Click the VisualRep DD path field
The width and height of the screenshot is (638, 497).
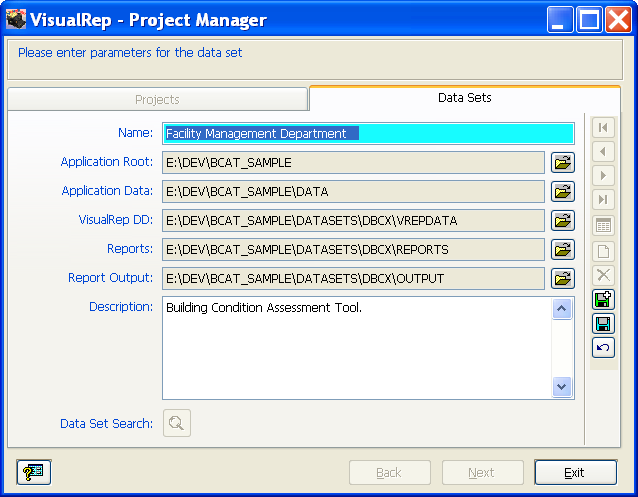[353, 220]
